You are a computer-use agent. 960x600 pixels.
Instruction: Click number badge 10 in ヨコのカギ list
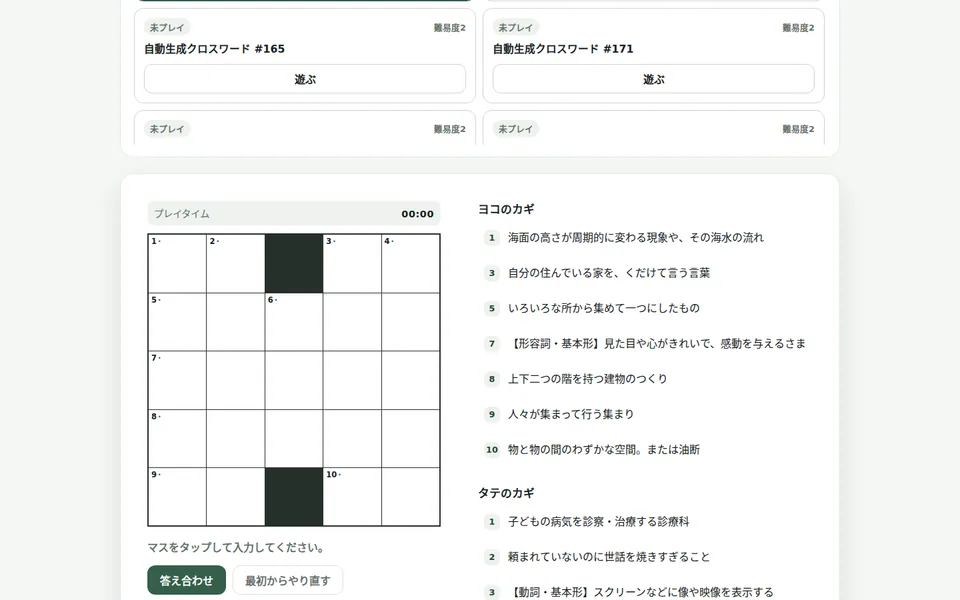click(x=492, y=449)
